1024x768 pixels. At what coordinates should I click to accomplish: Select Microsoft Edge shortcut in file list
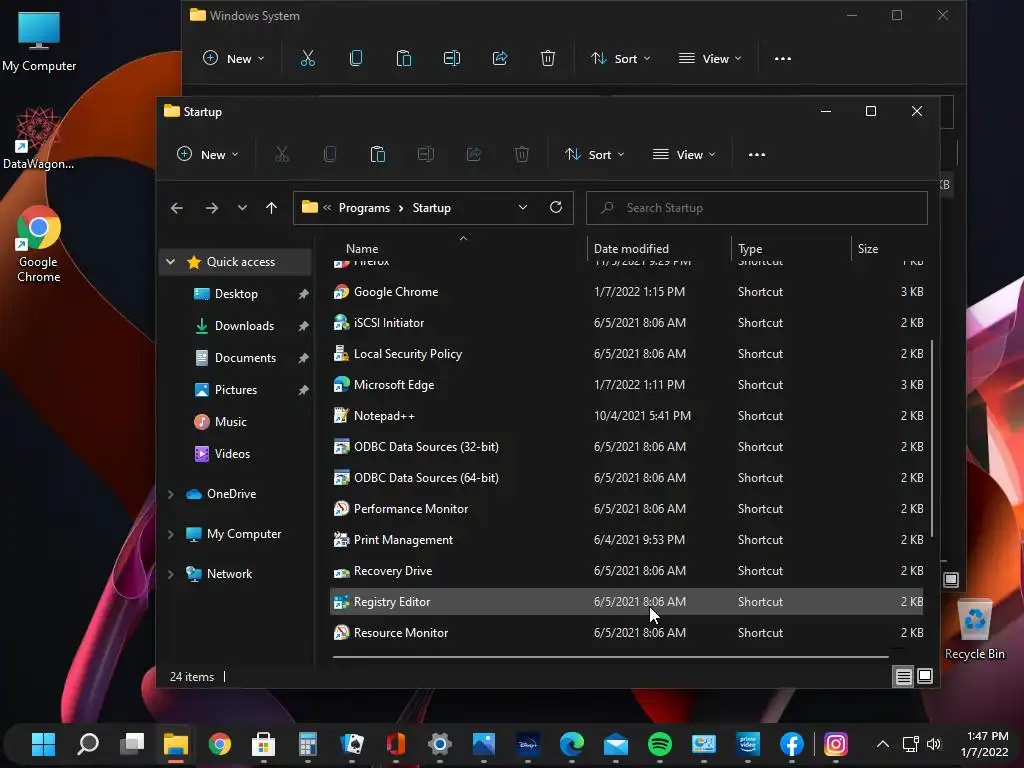[626, 385]
